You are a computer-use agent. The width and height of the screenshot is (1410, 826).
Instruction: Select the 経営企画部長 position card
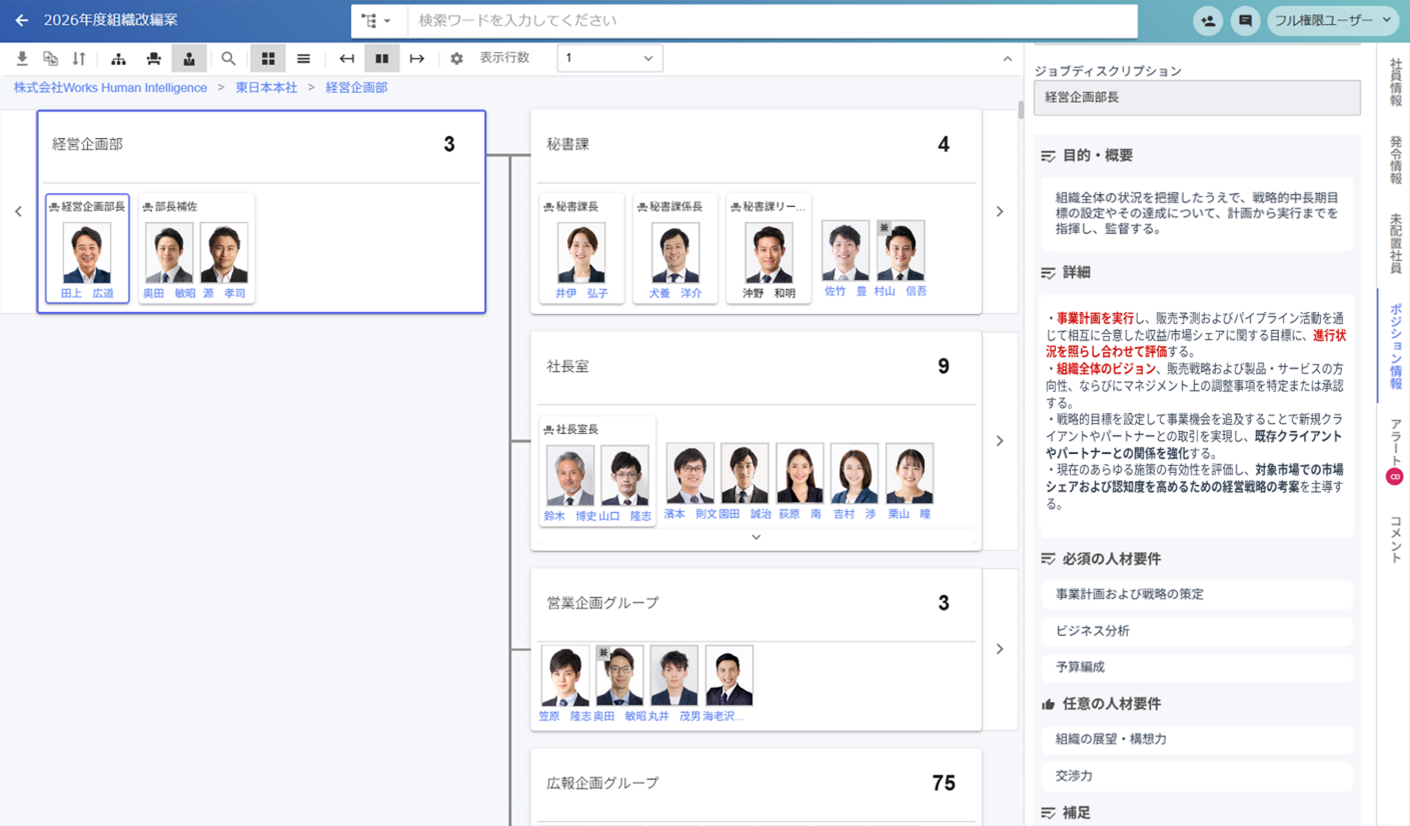[x=87, y=249]
